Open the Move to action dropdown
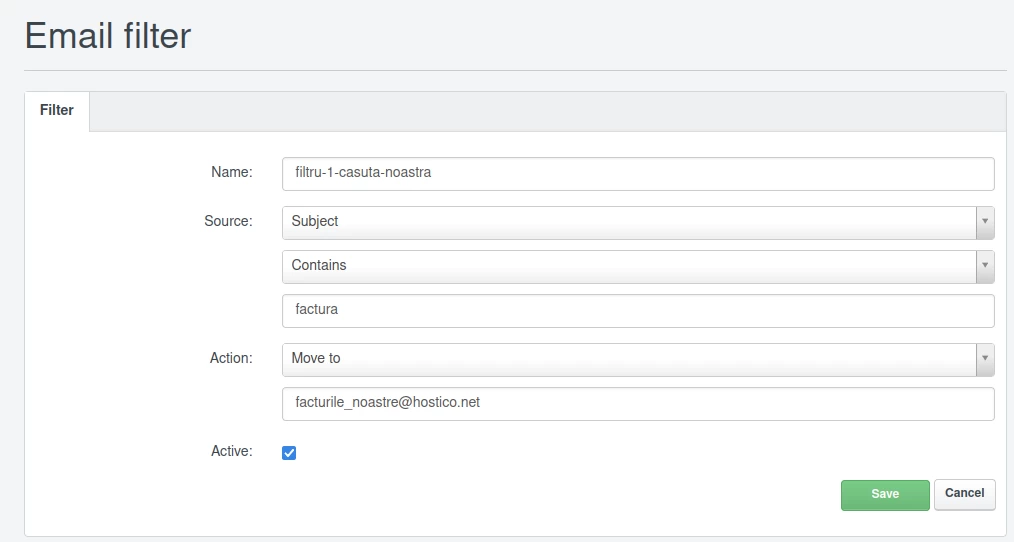This screenshot has height=542, width=1014. [630, 359]
